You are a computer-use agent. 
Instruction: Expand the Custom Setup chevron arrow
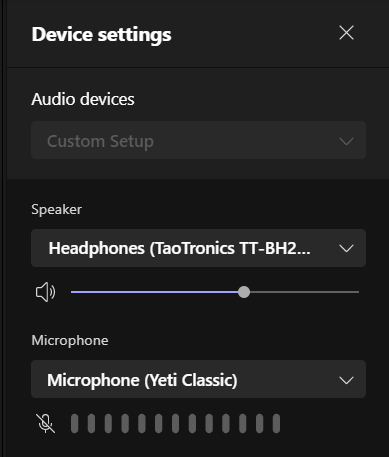pos(346,141)
